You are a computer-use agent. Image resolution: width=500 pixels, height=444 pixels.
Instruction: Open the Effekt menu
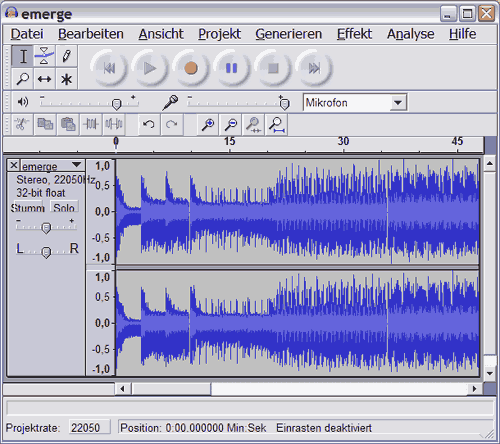click(354, 34)
